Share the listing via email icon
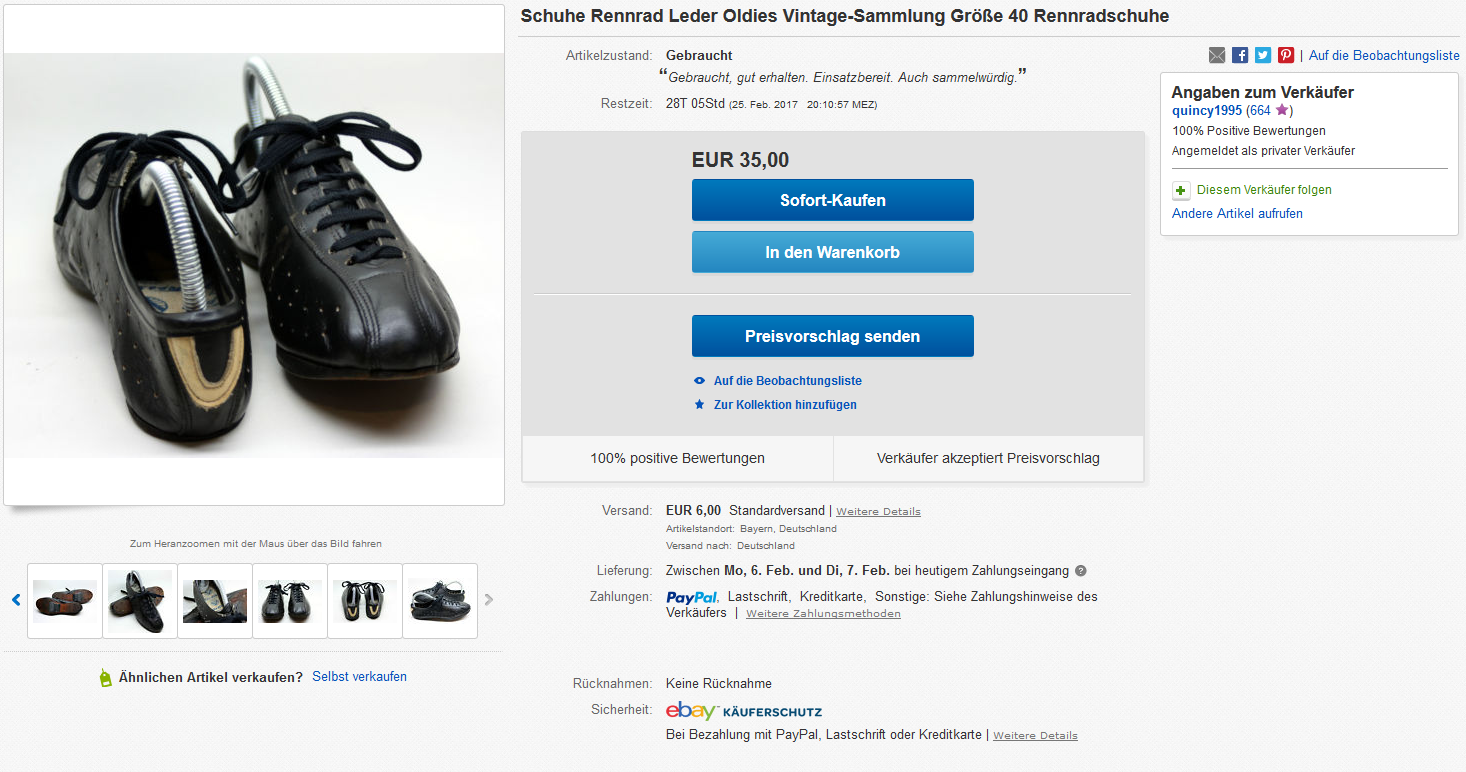This screenshot has width=1466, height=772. click(x=1217, y=56)
